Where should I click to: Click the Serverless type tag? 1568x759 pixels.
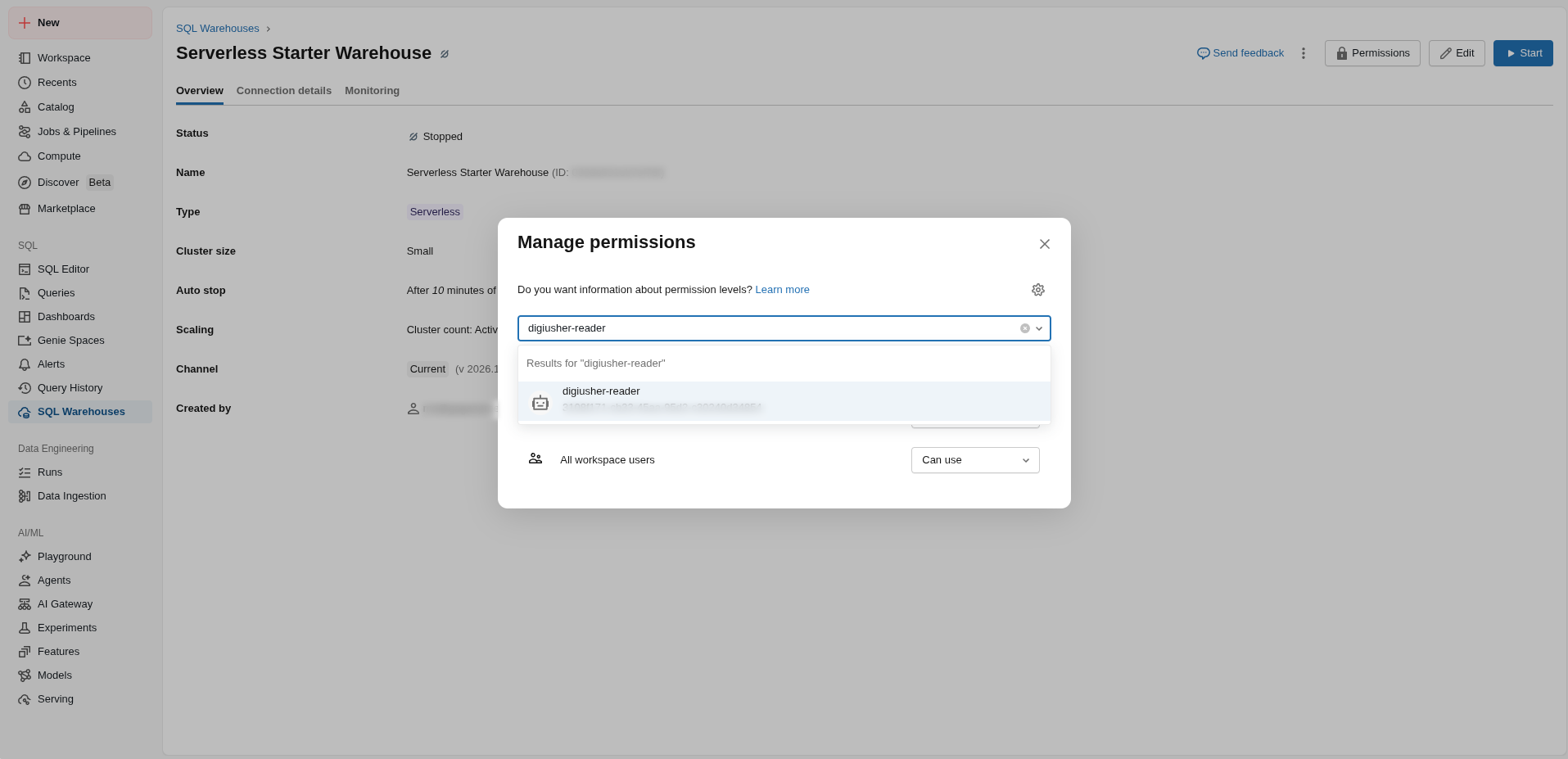point(435,212)
